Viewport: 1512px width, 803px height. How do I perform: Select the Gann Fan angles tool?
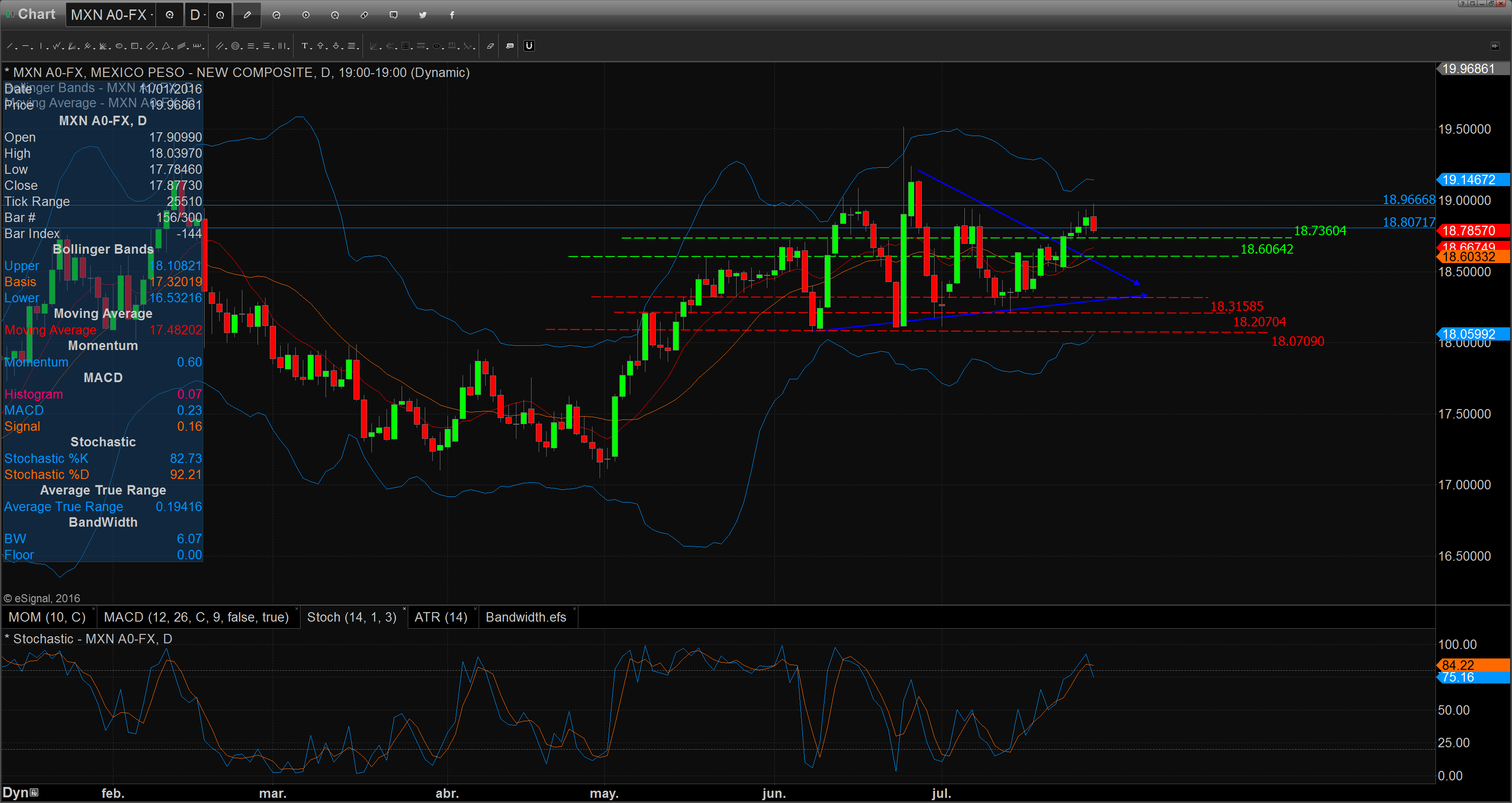pos(103,46)
